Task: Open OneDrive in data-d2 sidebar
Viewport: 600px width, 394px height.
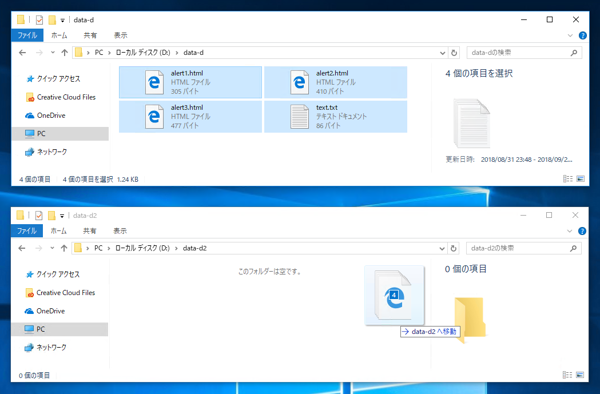Action: point(44,311)
